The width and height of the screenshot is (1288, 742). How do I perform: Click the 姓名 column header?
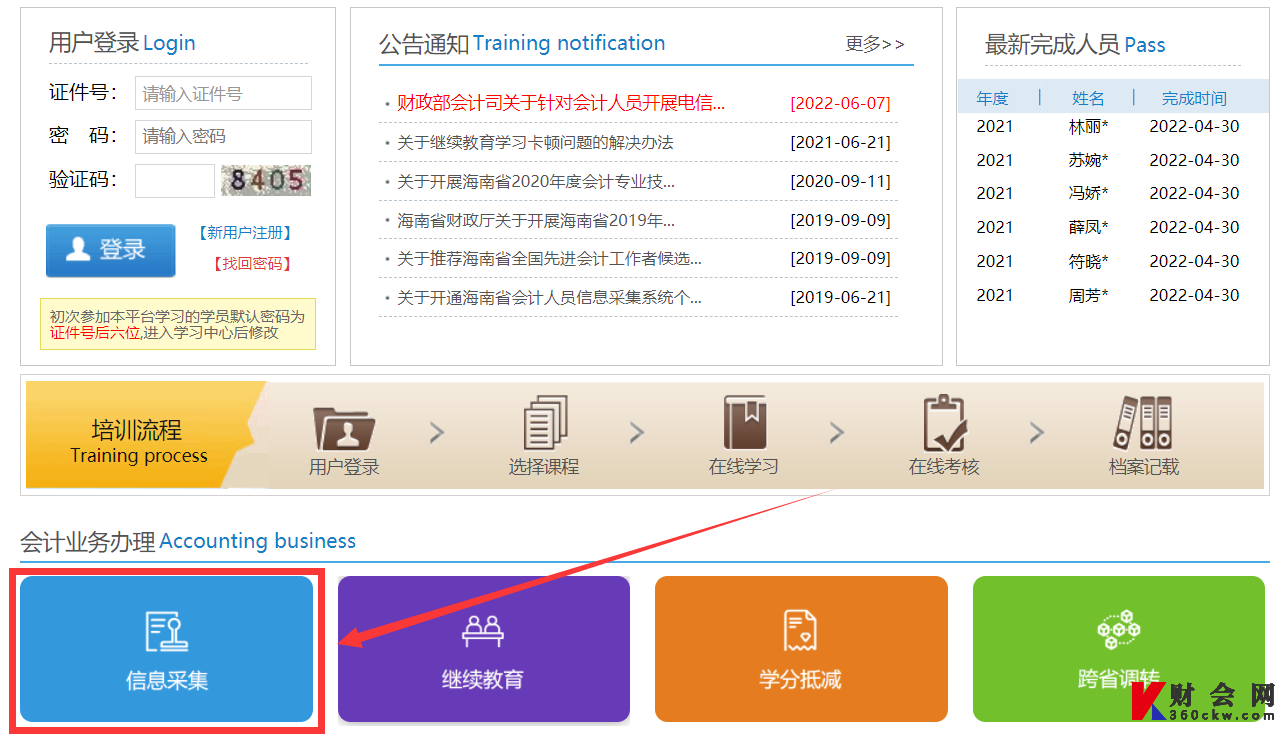1088,98
